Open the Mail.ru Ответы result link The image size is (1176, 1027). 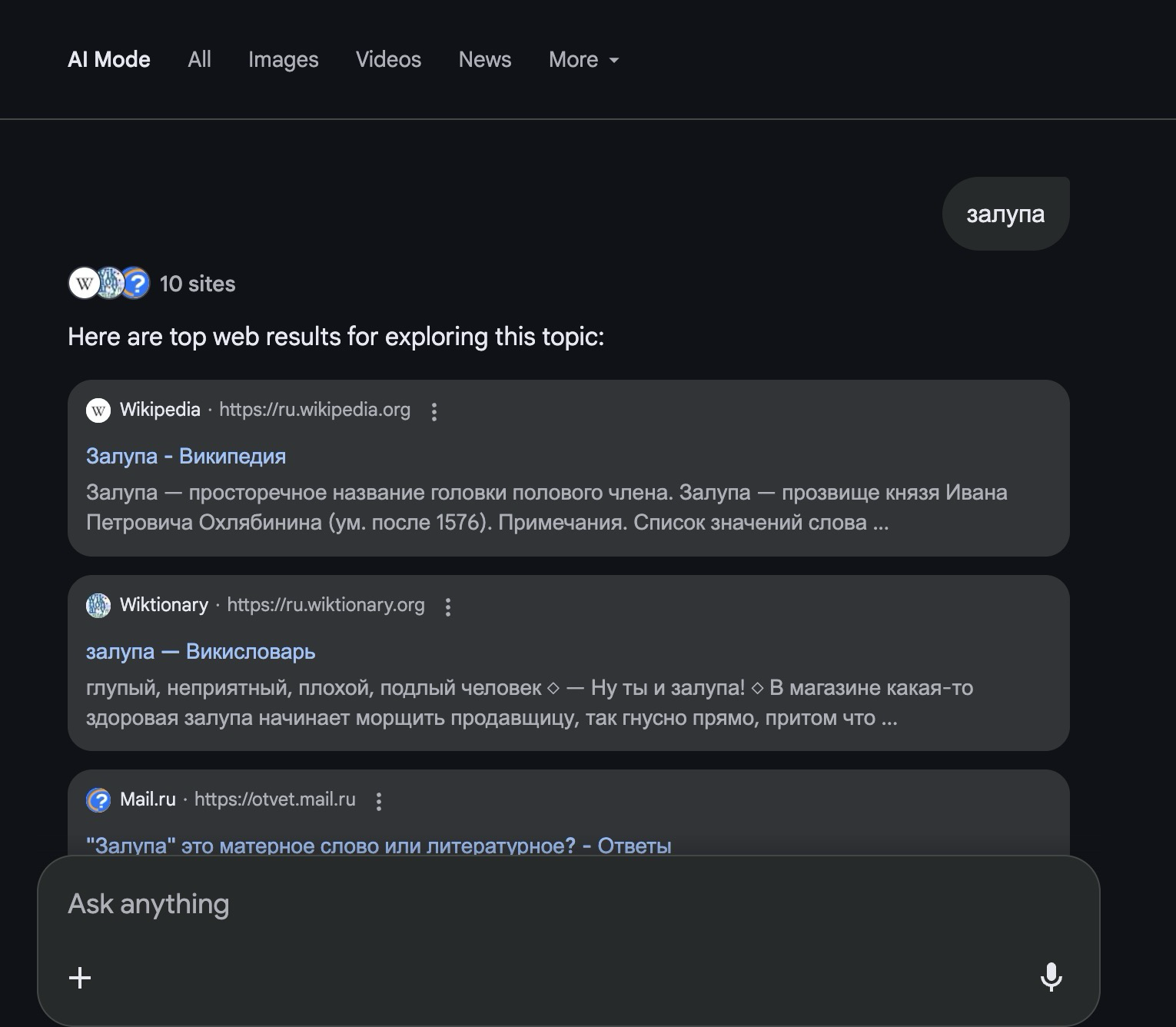click(378, 846)
